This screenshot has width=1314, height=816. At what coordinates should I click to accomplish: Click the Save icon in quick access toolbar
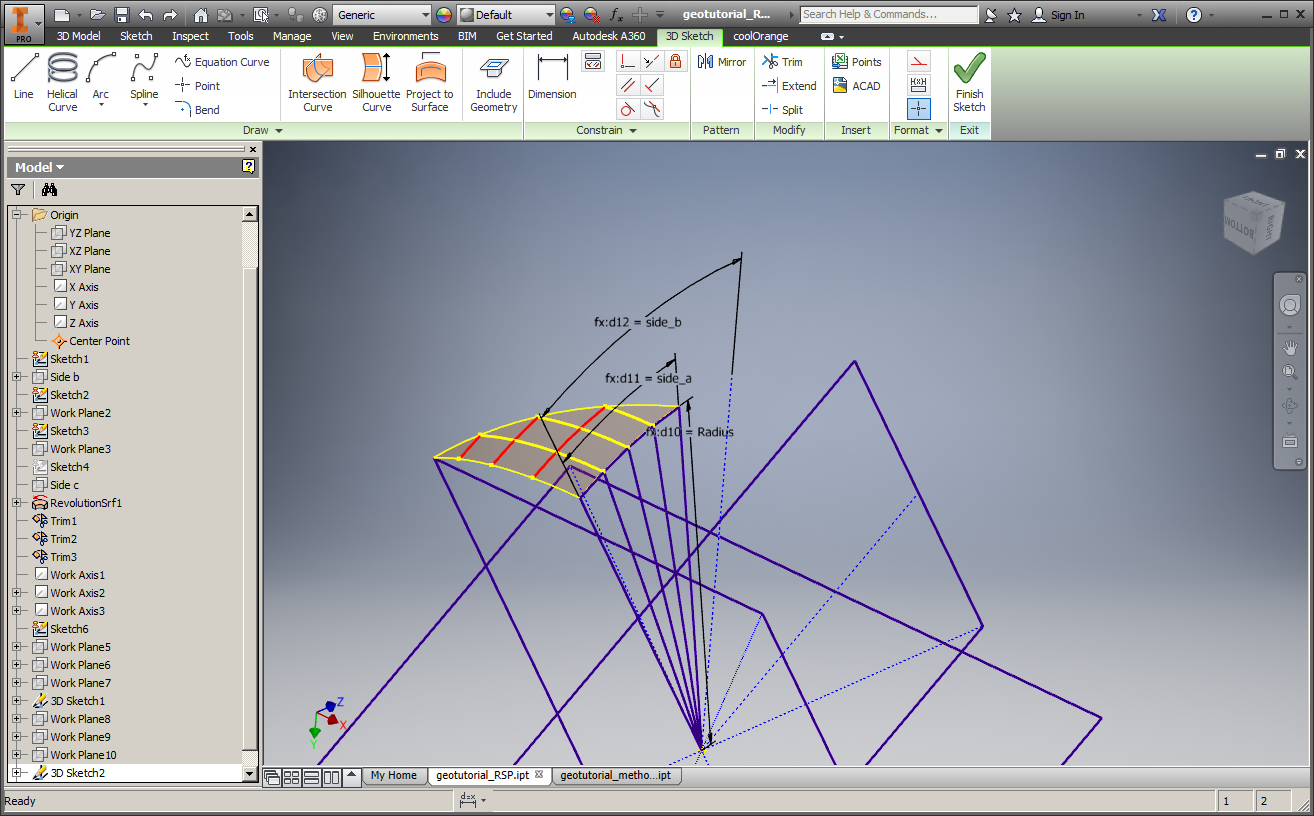coord(122,15)
